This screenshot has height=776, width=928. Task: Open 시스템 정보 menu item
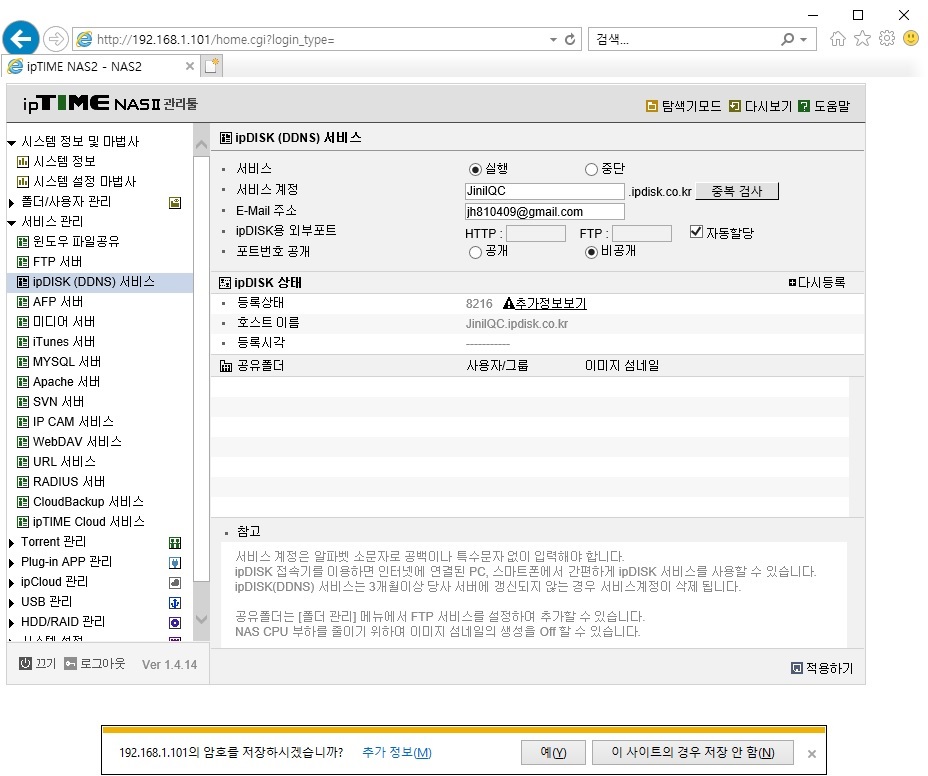[x=64, y=162]
